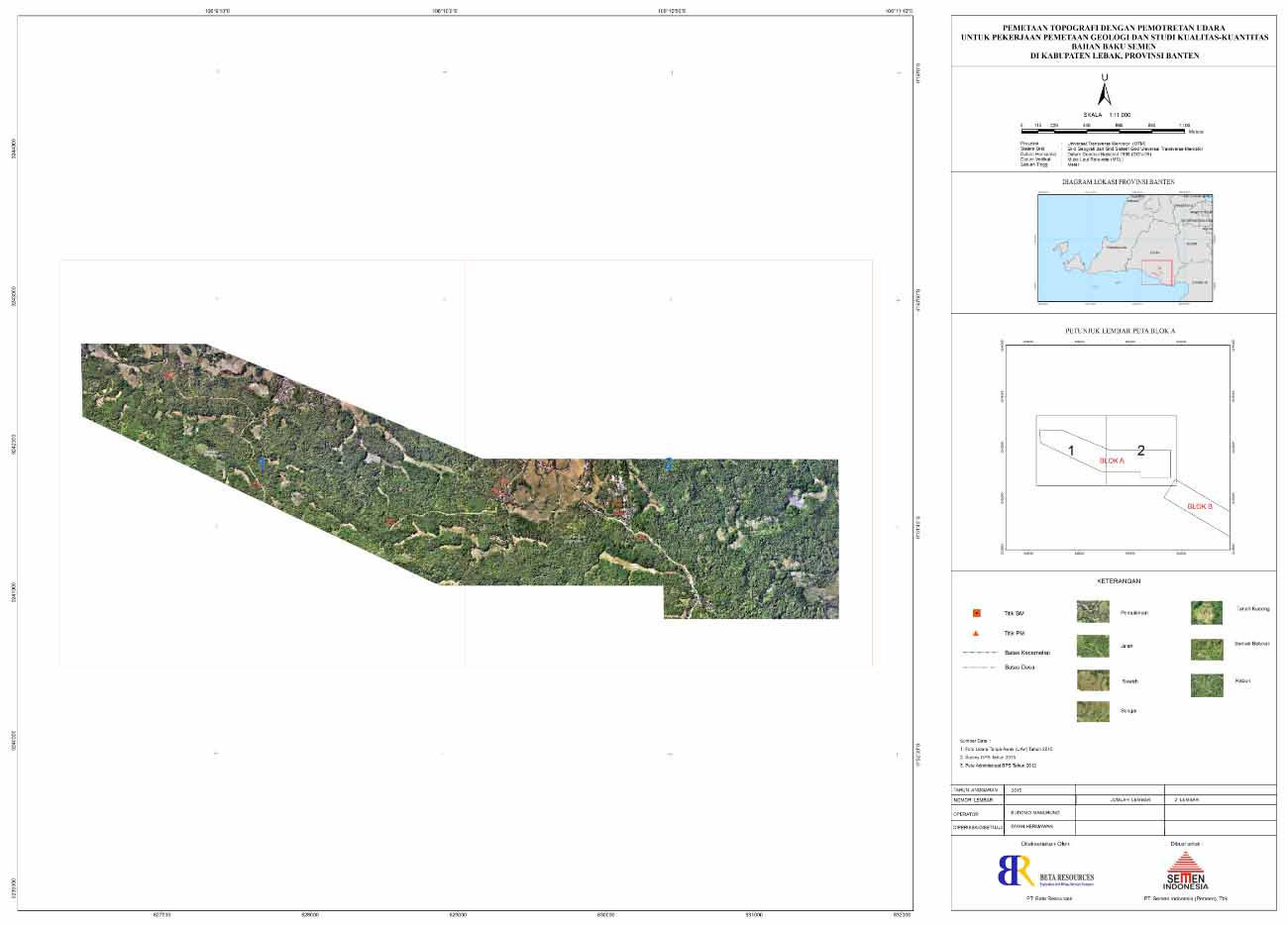This screenshot has height=926, width=1288.
Task: Select the Tanah Kosong legend image sample
Action: 1207,612
